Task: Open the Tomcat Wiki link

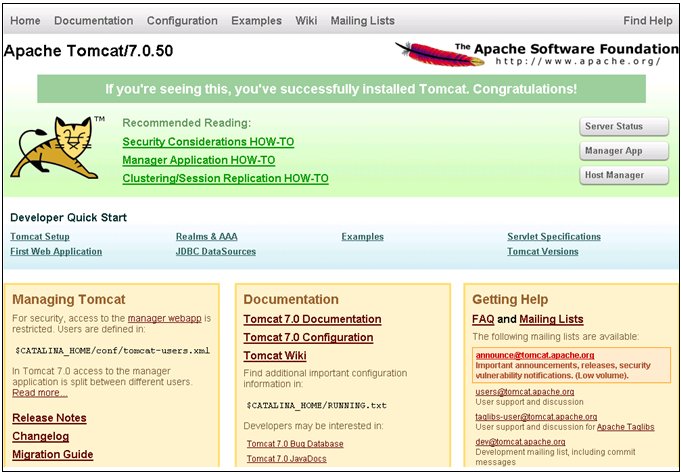Action: coord(275,356)
